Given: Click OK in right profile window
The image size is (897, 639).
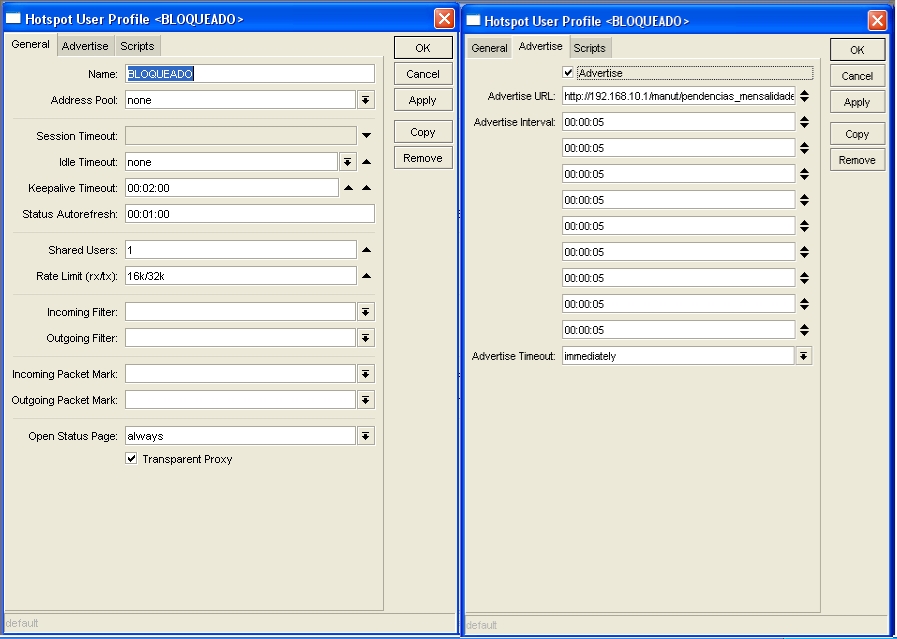Looking at the screenshot, I should coord(857,50).
